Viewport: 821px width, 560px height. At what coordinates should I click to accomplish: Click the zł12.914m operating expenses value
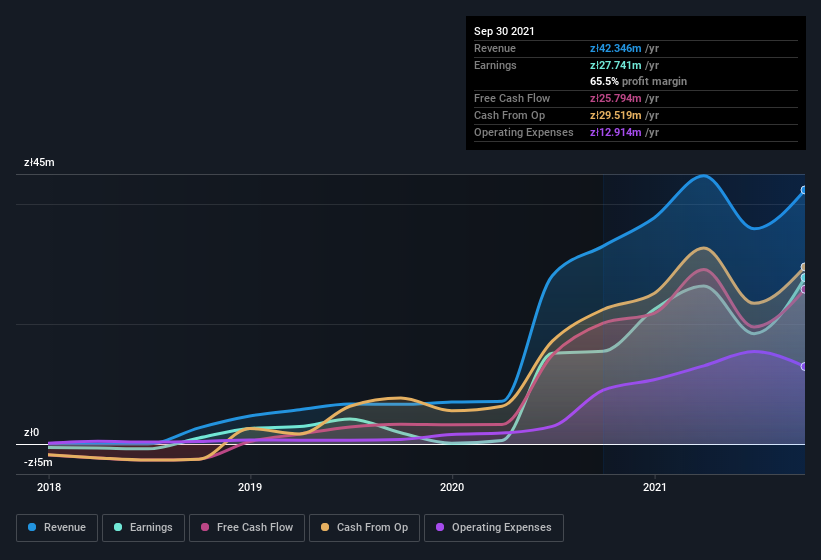616,132
